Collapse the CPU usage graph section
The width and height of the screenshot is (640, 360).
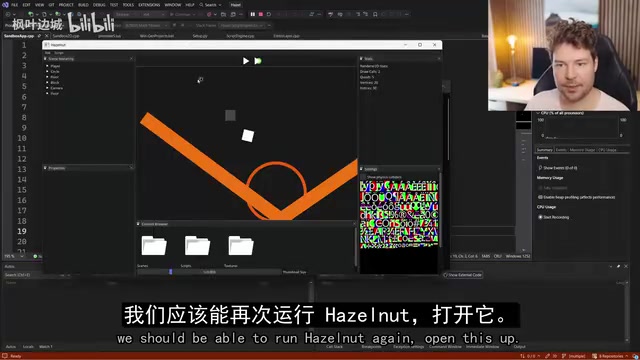538,113
